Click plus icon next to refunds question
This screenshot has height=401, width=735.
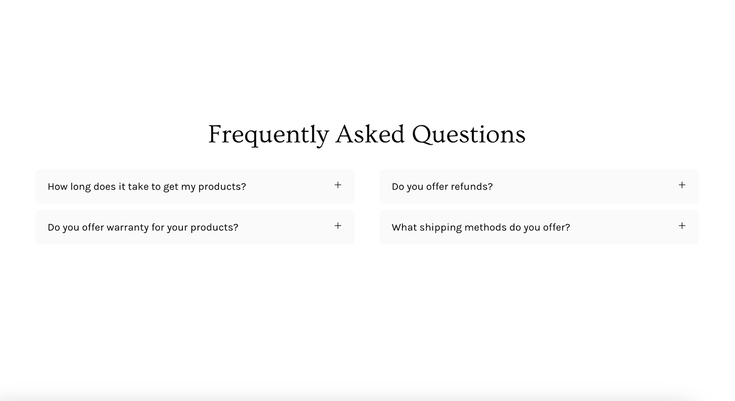[682, 185]
